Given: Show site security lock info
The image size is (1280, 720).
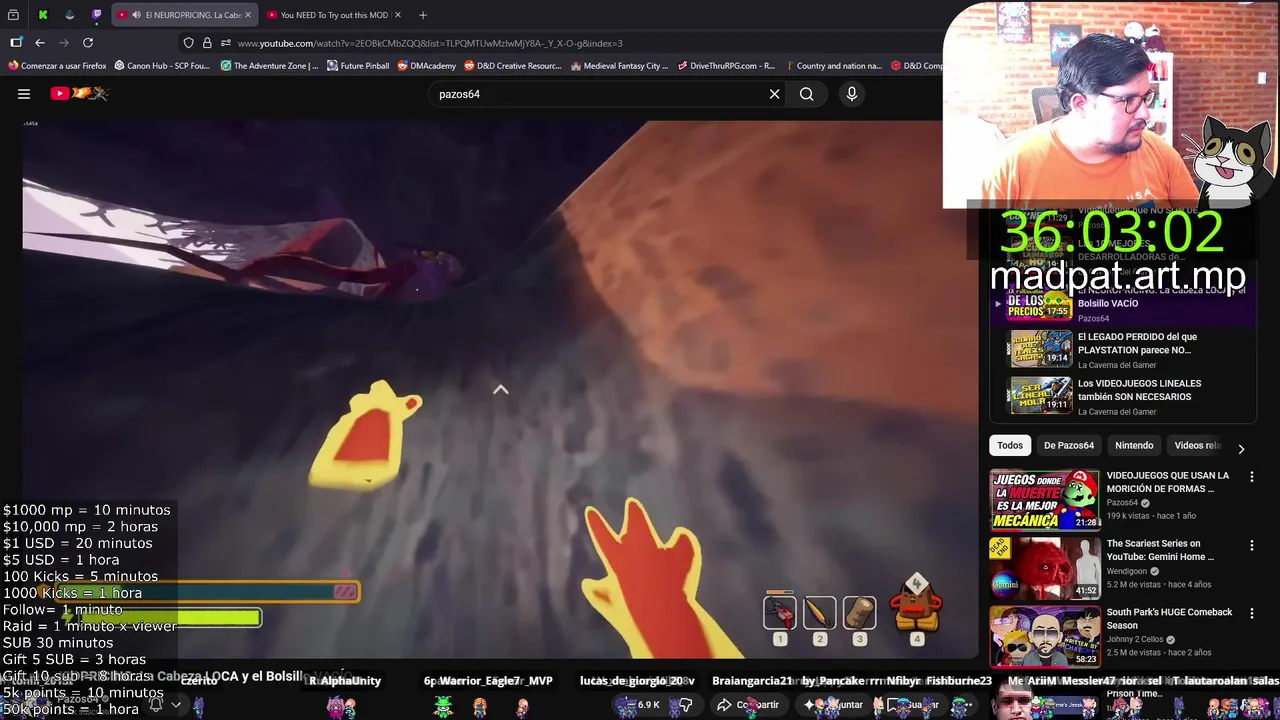Looking at the screenshot, I should [207, 43].
